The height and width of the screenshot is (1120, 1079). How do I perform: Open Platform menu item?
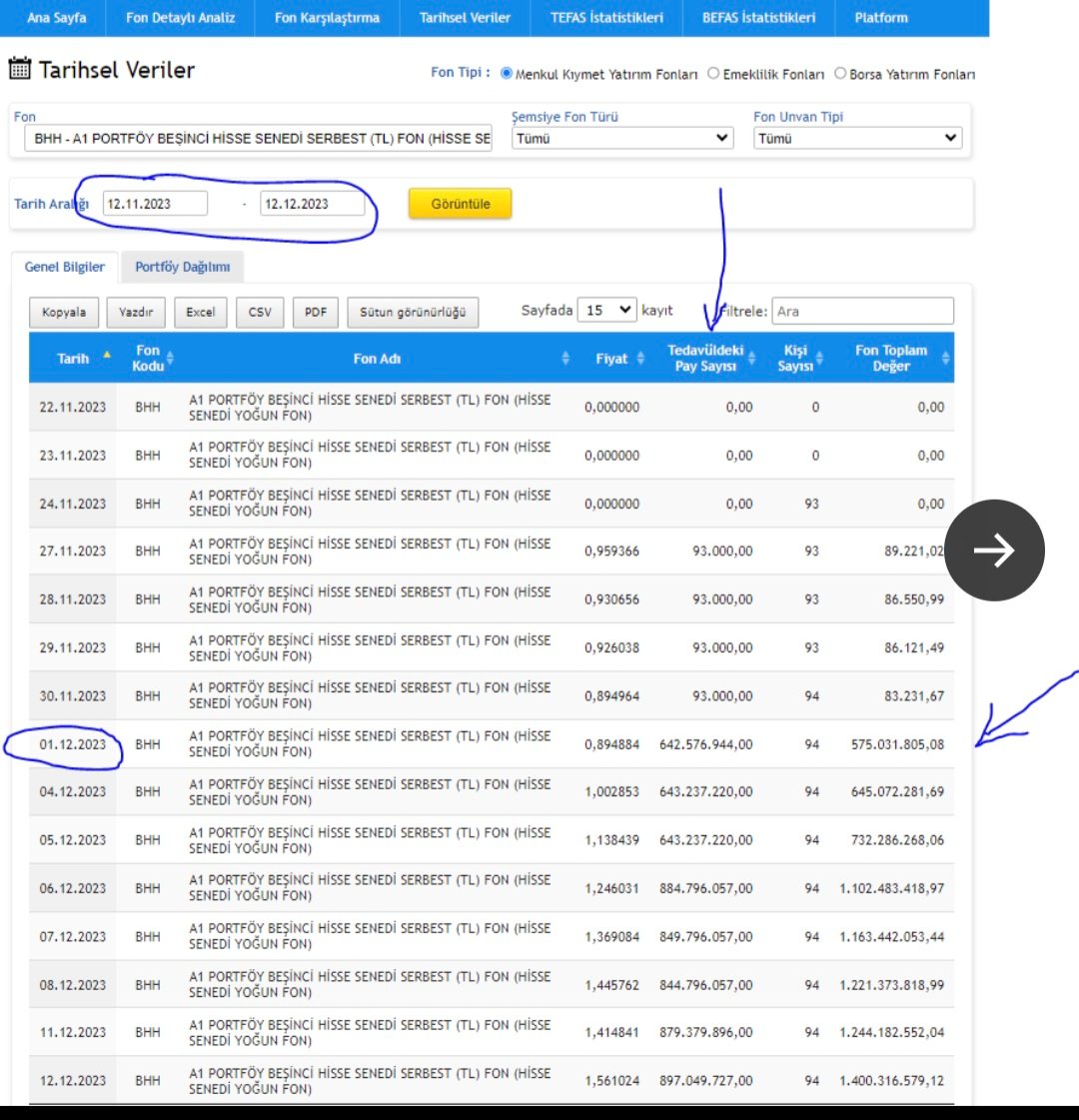[881, 18]
